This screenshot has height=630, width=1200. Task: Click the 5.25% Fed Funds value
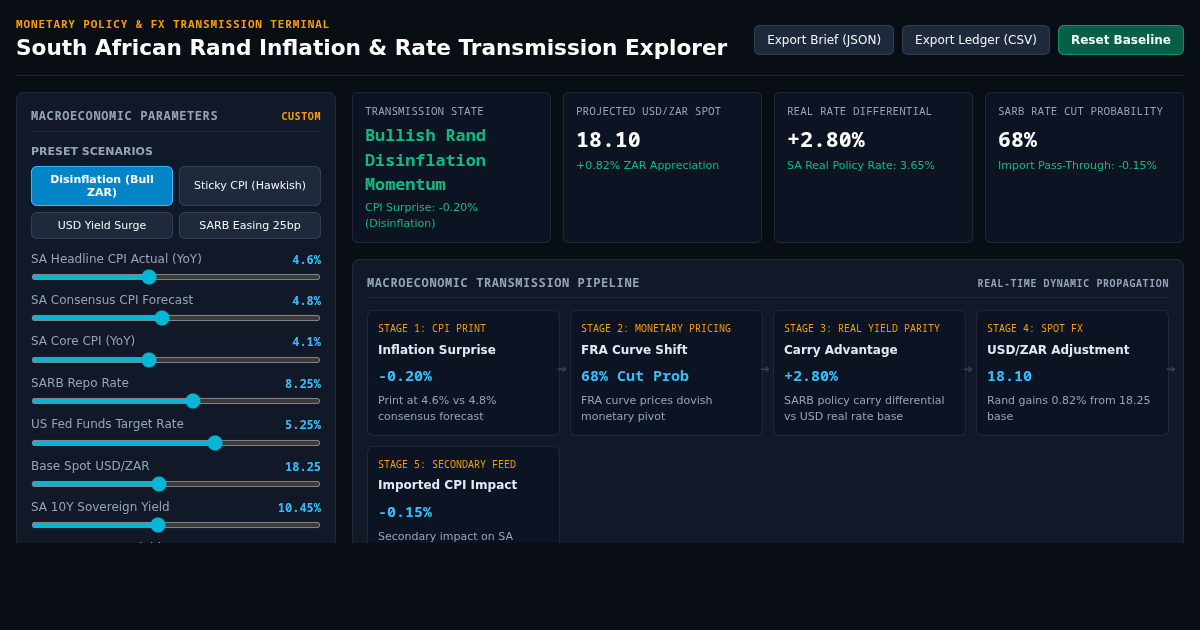[303, 425]
